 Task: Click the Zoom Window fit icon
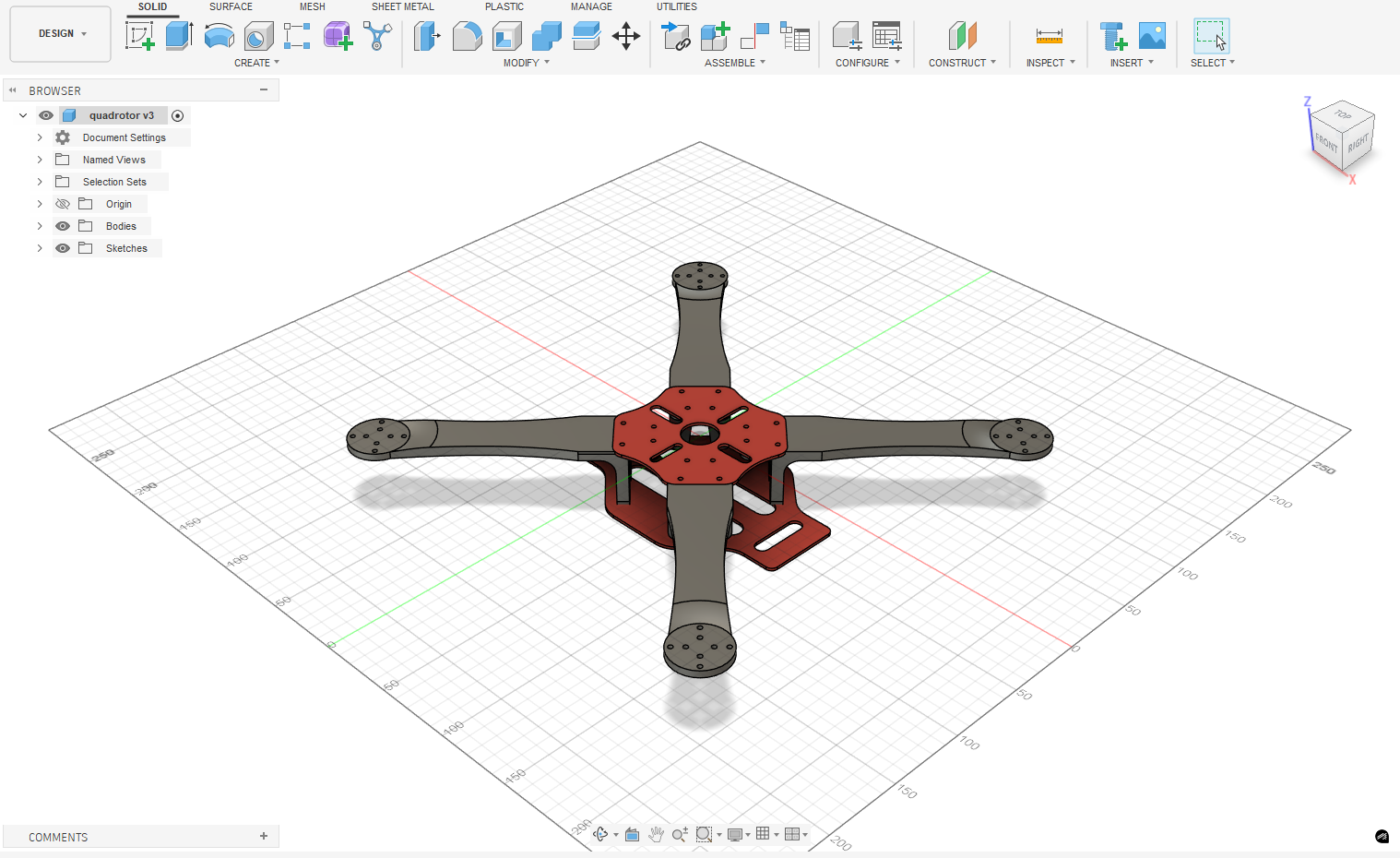(704, 835)
